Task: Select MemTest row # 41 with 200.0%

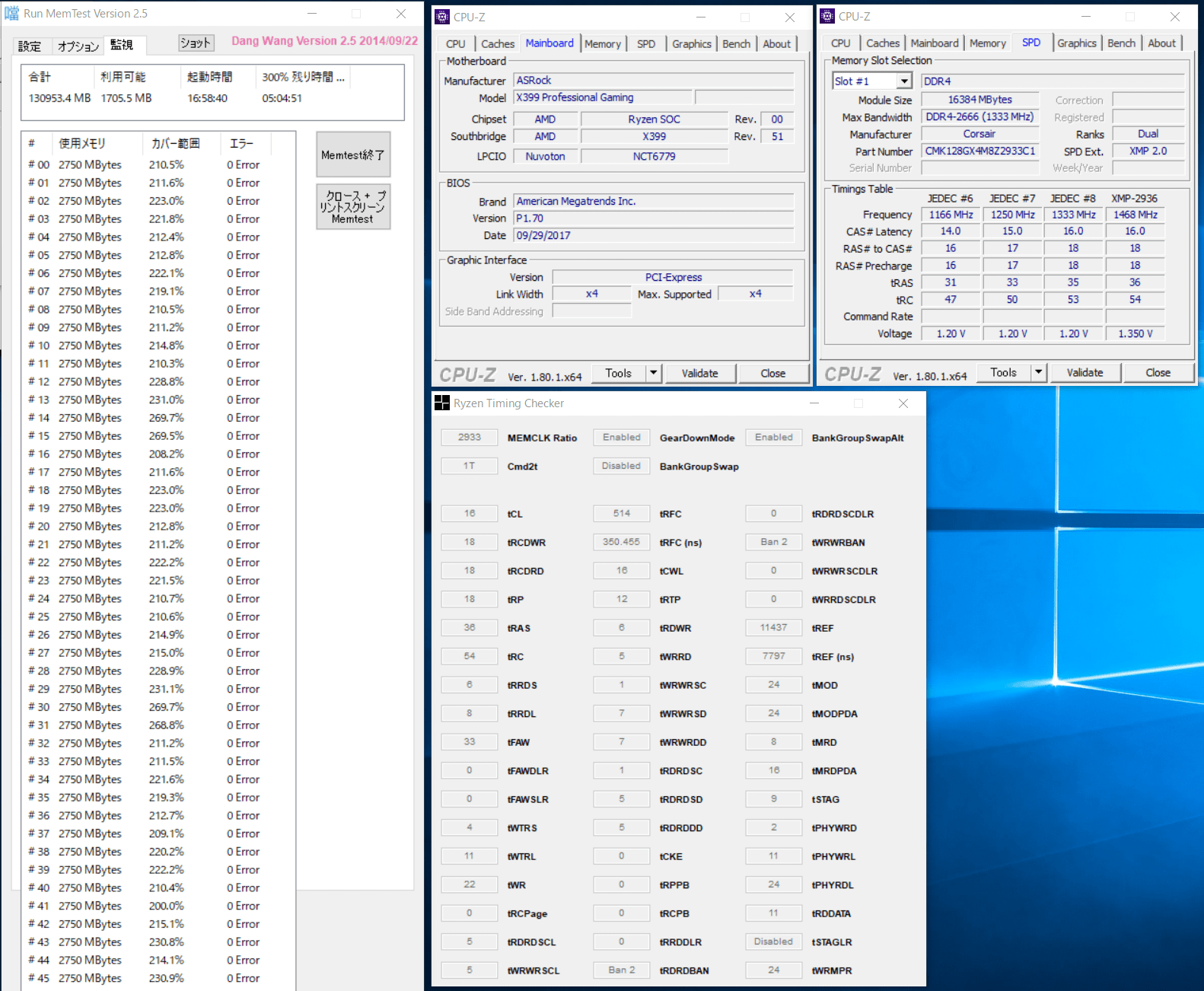Action: [x=158, y=906]
